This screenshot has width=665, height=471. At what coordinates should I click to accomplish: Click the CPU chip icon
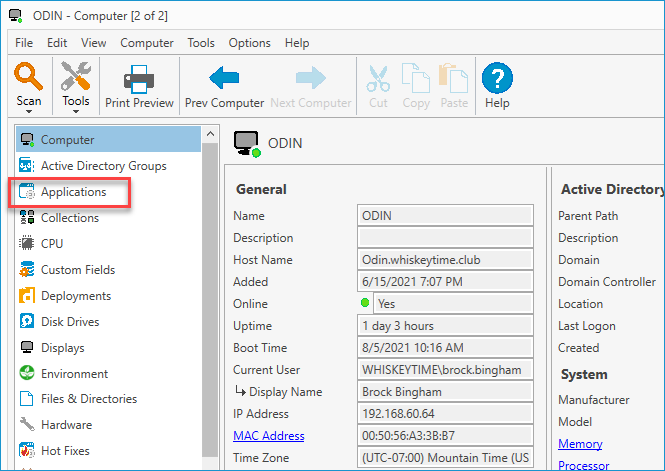click(27, 243)
